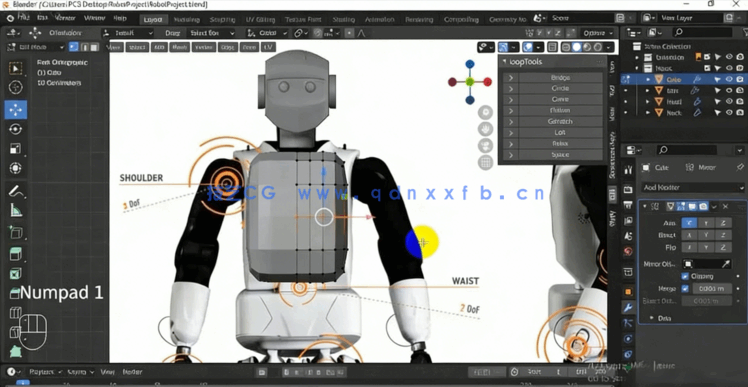Click the eyedropper next to Mirror Object
This screenshot has width=748, height=387.
(x=726, y=264)
